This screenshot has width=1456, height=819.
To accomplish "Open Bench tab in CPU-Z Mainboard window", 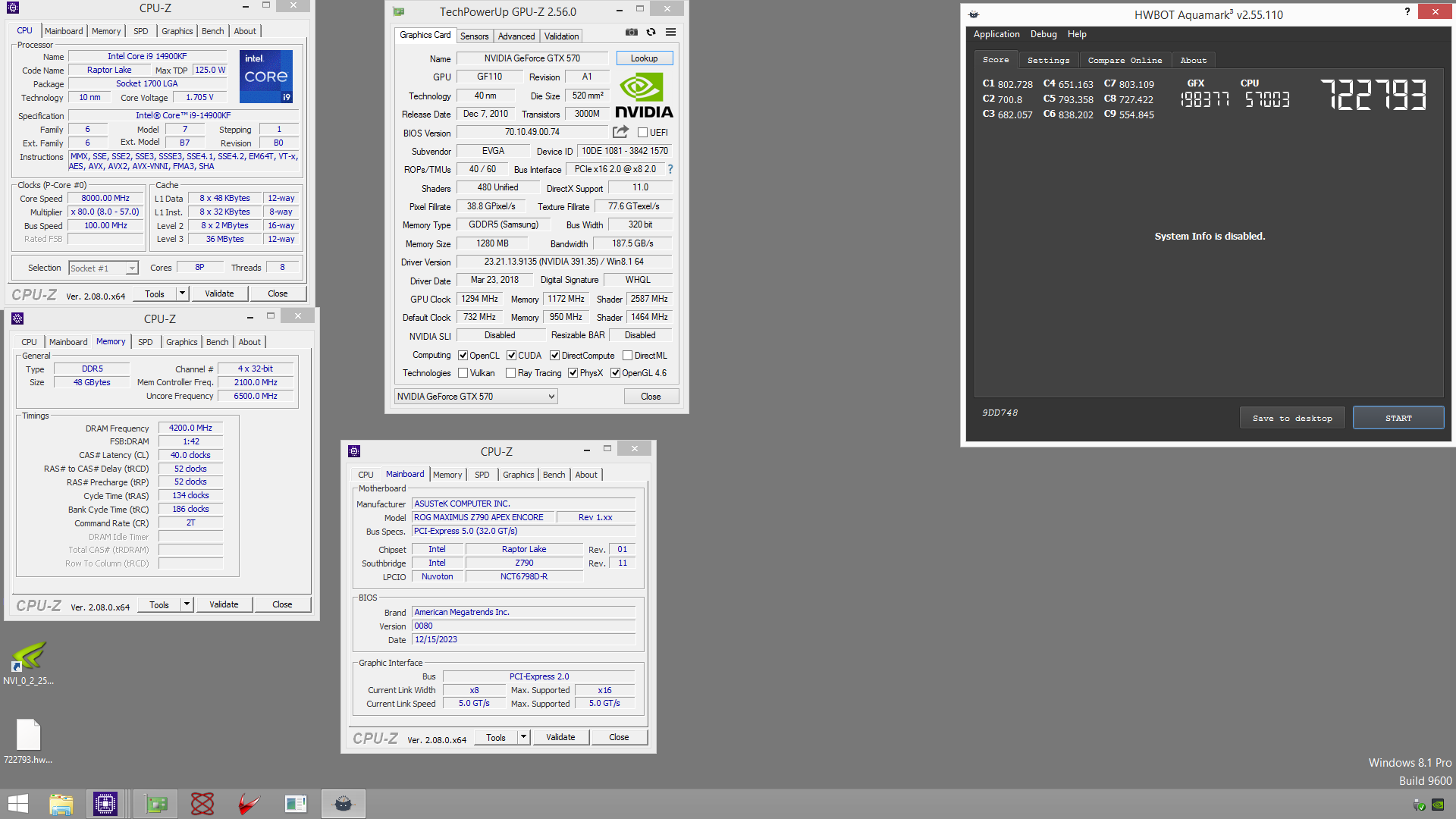I will [x=554, y=475].
